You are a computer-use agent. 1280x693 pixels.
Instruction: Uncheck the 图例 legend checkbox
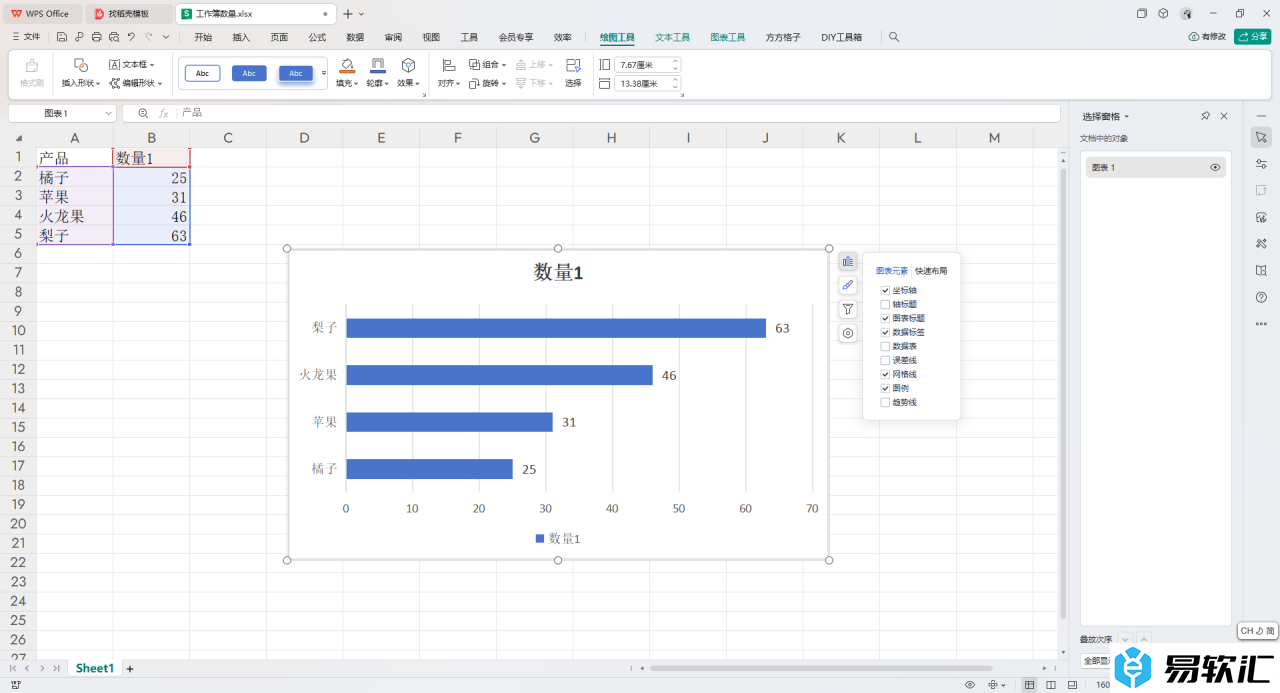pos(885,388)
